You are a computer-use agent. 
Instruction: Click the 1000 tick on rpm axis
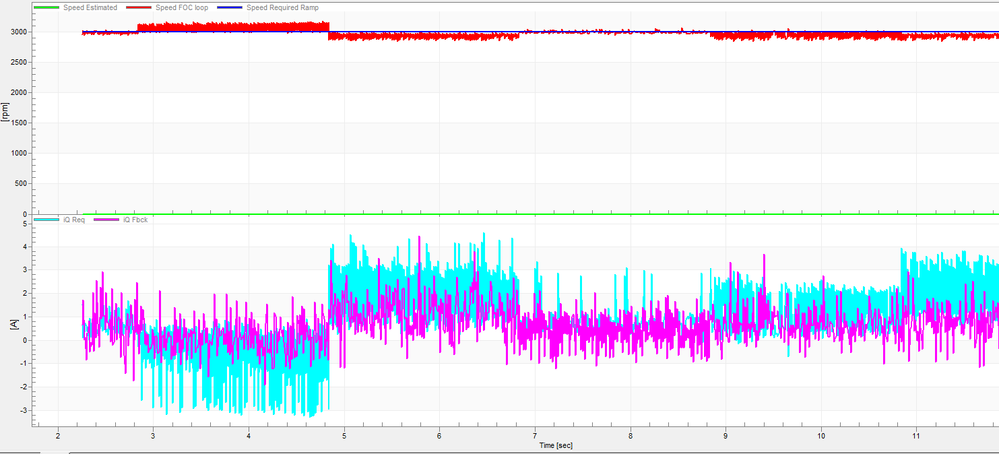[x=21, y=153]
